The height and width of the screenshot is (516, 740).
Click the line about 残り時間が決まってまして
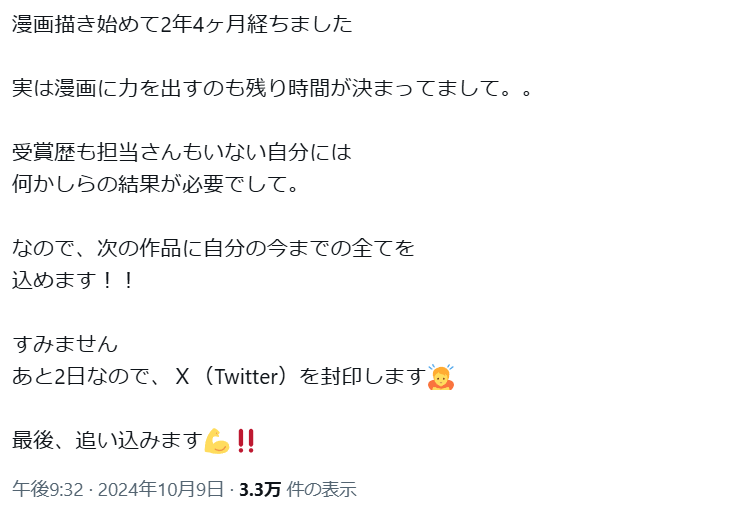click(272, 88)
